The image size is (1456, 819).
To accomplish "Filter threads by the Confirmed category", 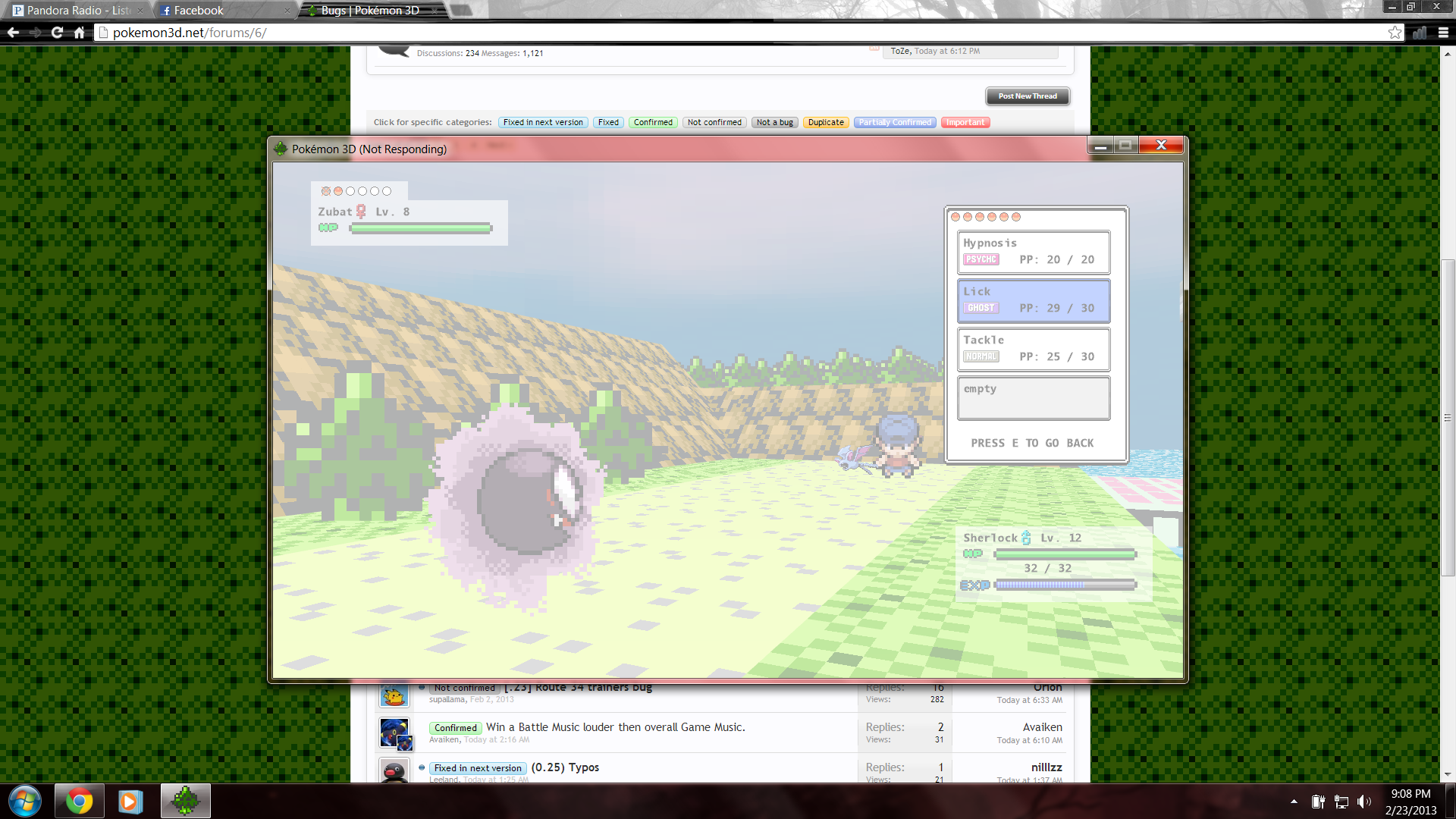I will tap(653, 122).
